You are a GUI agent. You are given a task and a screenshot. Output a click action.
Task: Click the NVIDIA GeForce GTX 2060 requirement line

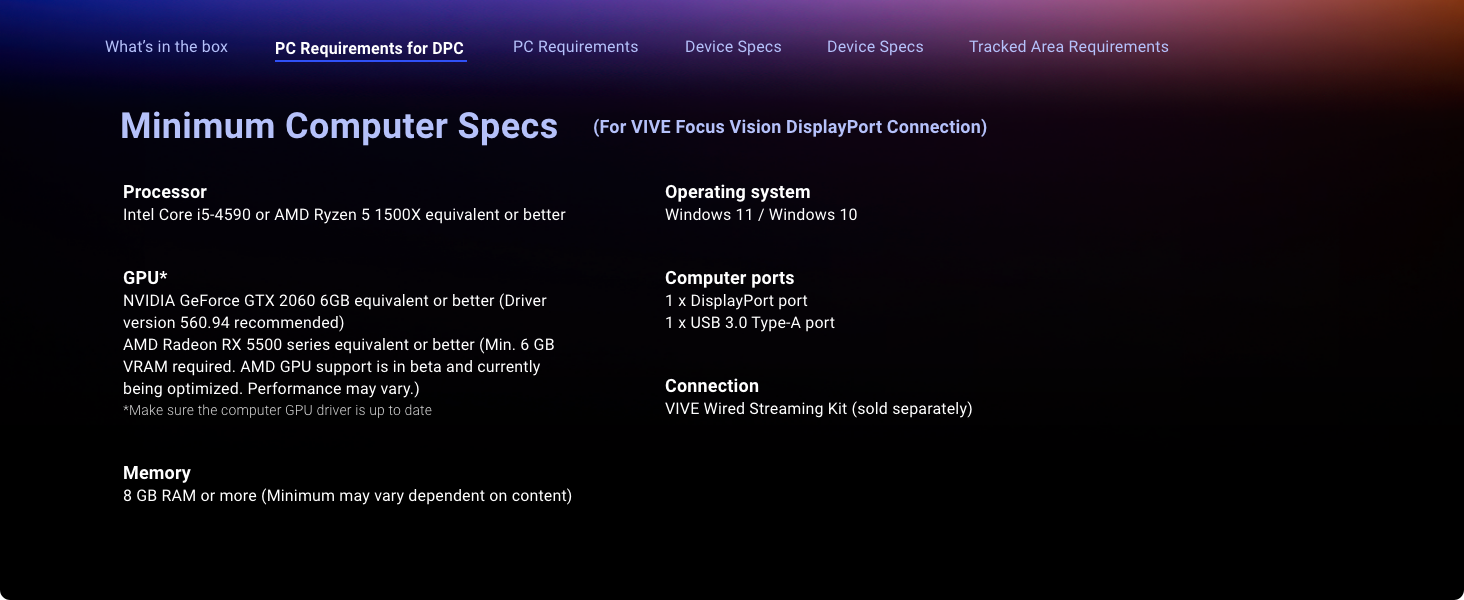click(335, 311)
